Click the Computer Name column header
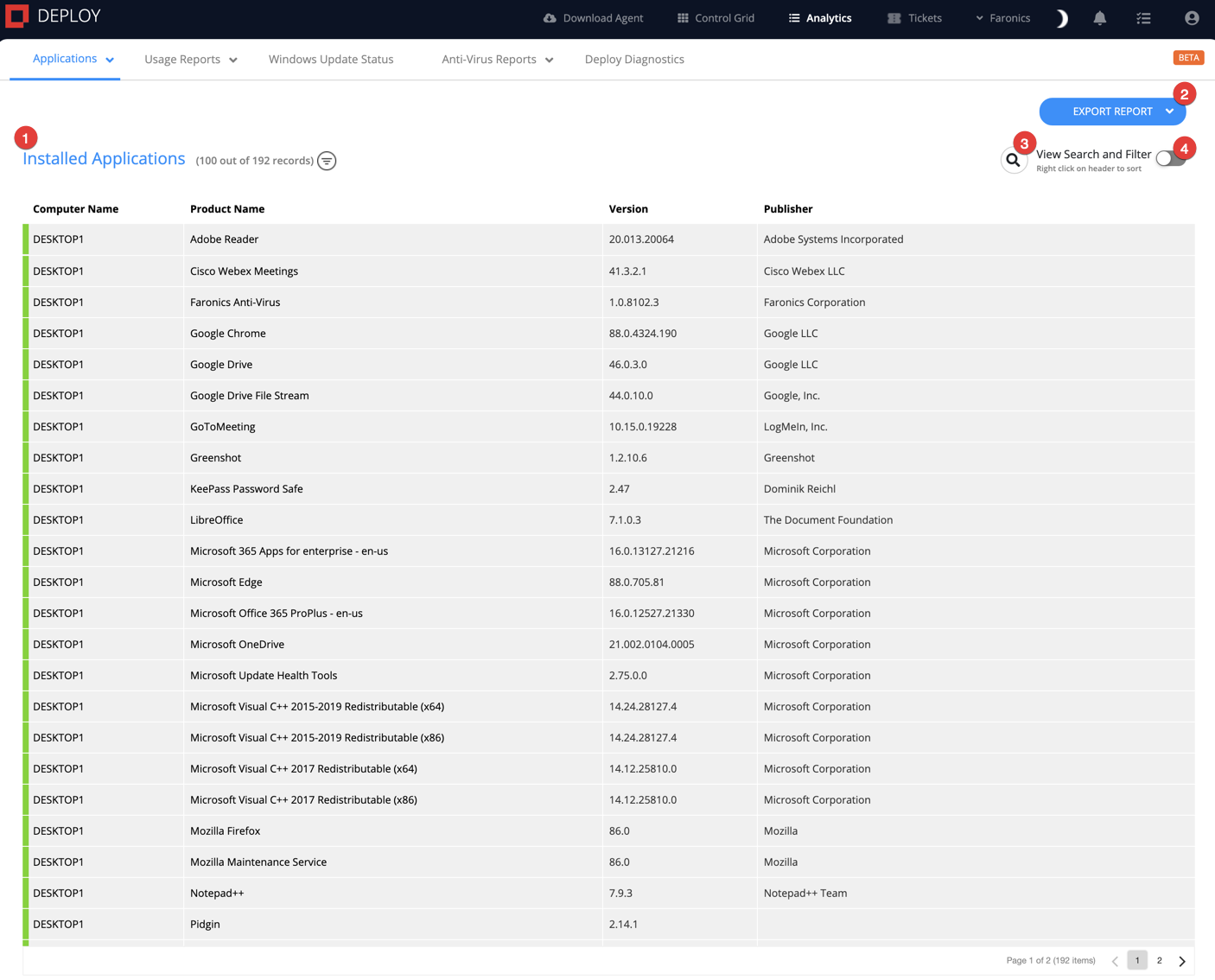 coord(76,209)
